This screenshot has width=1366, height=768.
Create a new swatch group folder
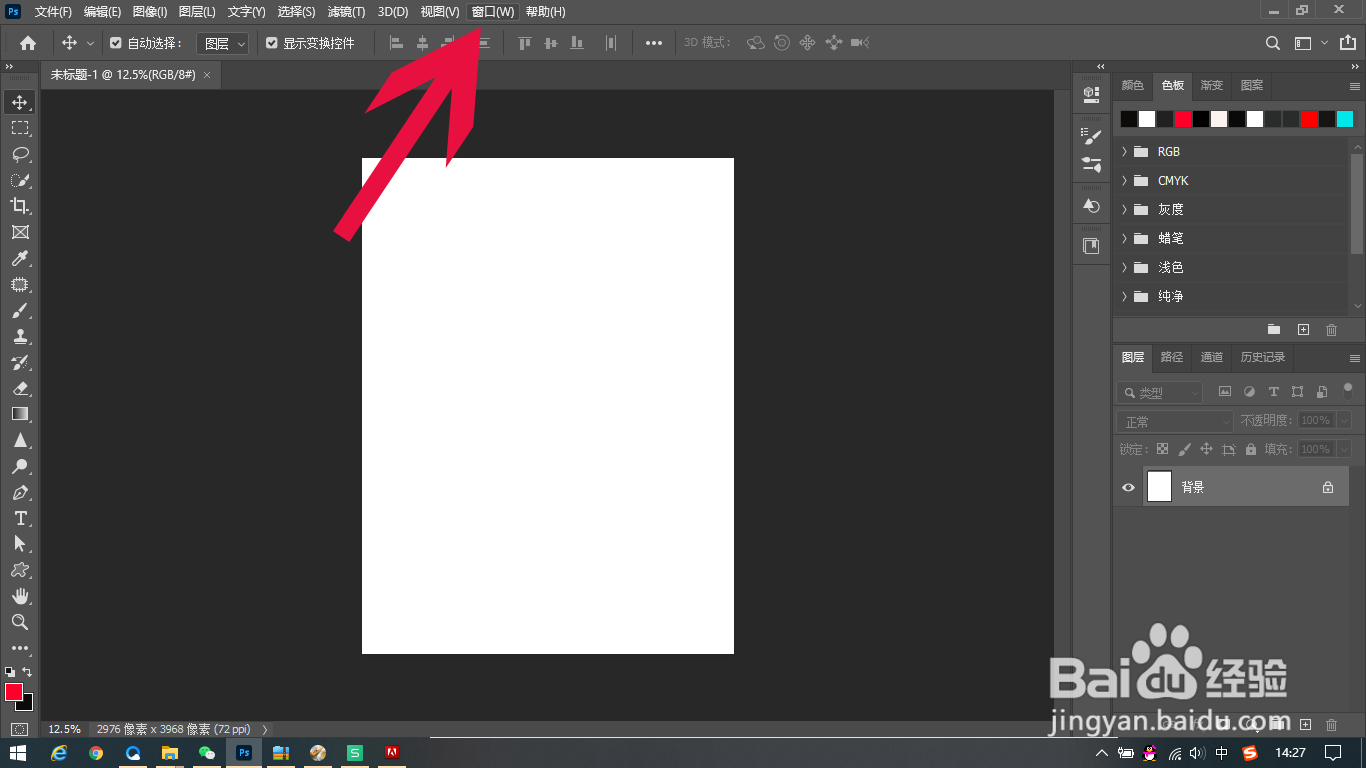tap(1274, 329)
